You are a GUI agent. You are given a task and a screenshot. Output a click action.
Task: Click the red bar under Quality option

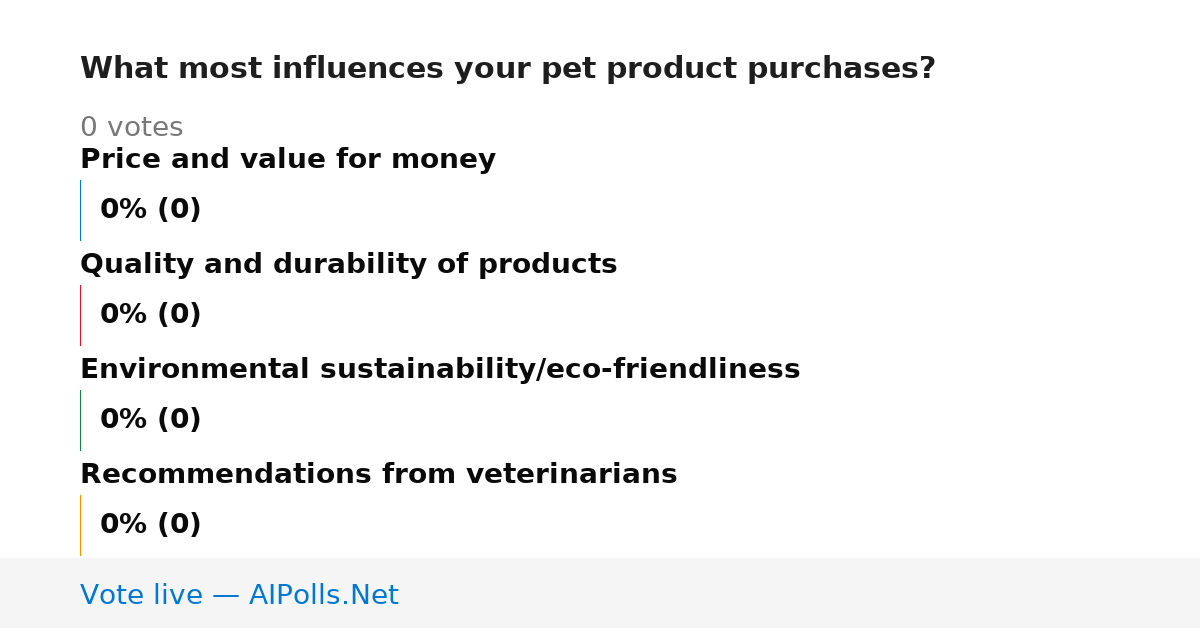pos(80,315)
